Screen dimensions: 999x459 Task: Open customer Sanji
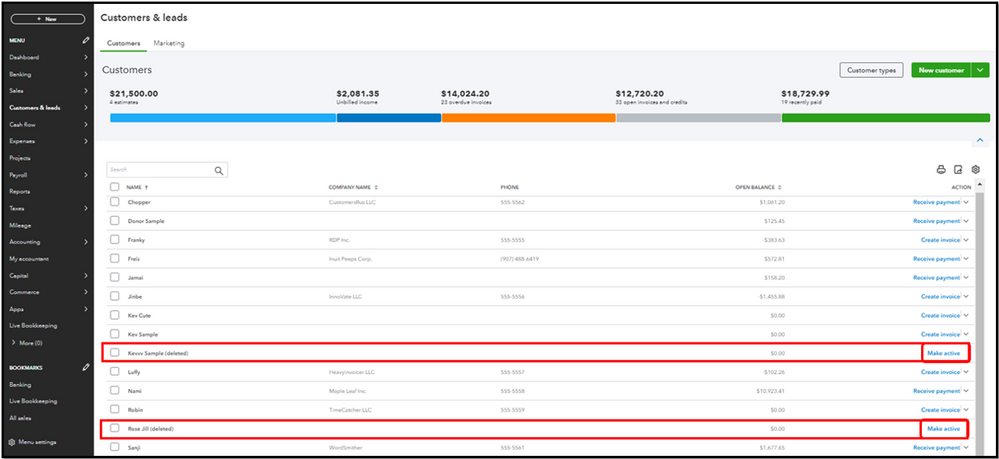click(x=134, y=448)
